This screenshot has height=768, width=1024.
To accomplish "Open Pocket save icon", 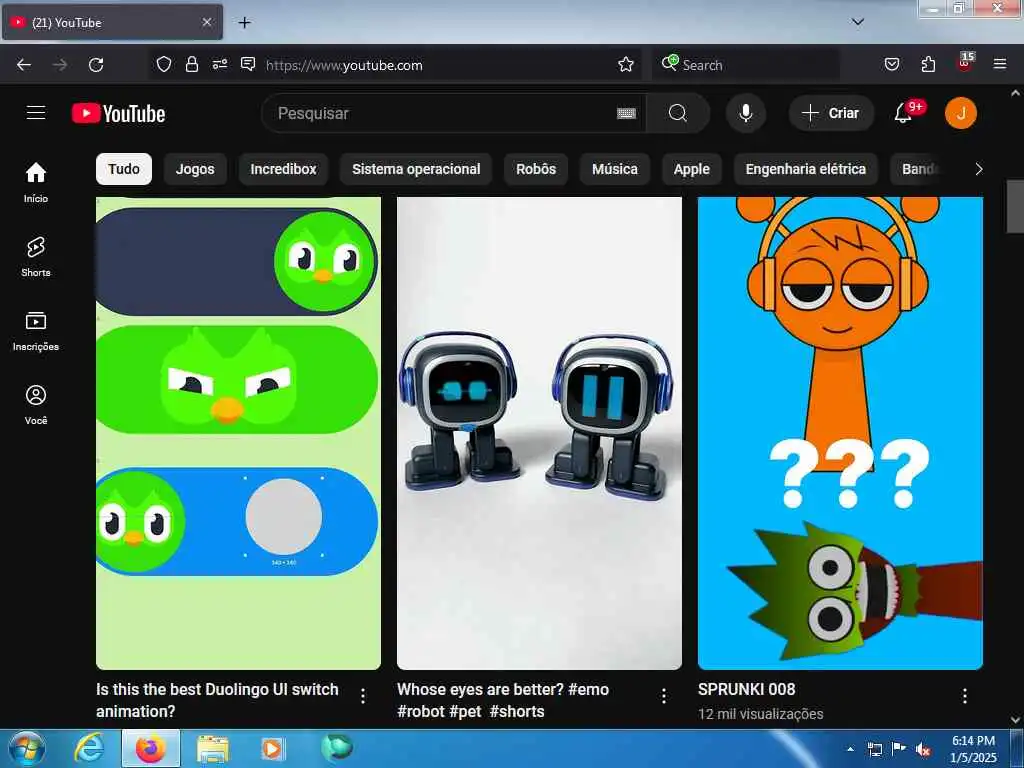I will click(x=891, y=65).
